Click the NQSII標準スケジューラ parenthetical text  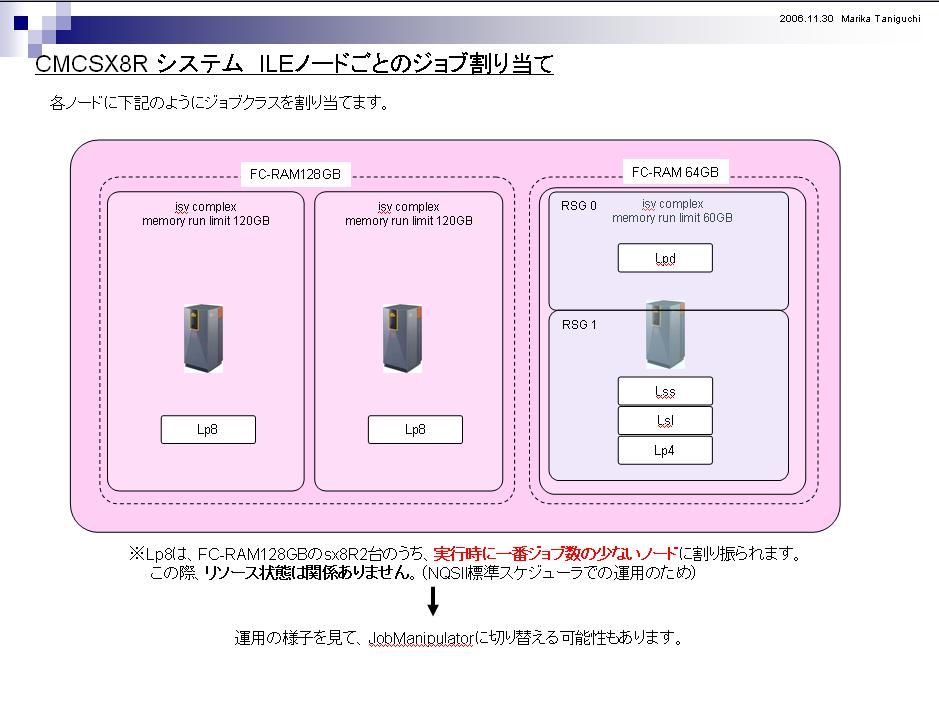[x=558, y=573]
